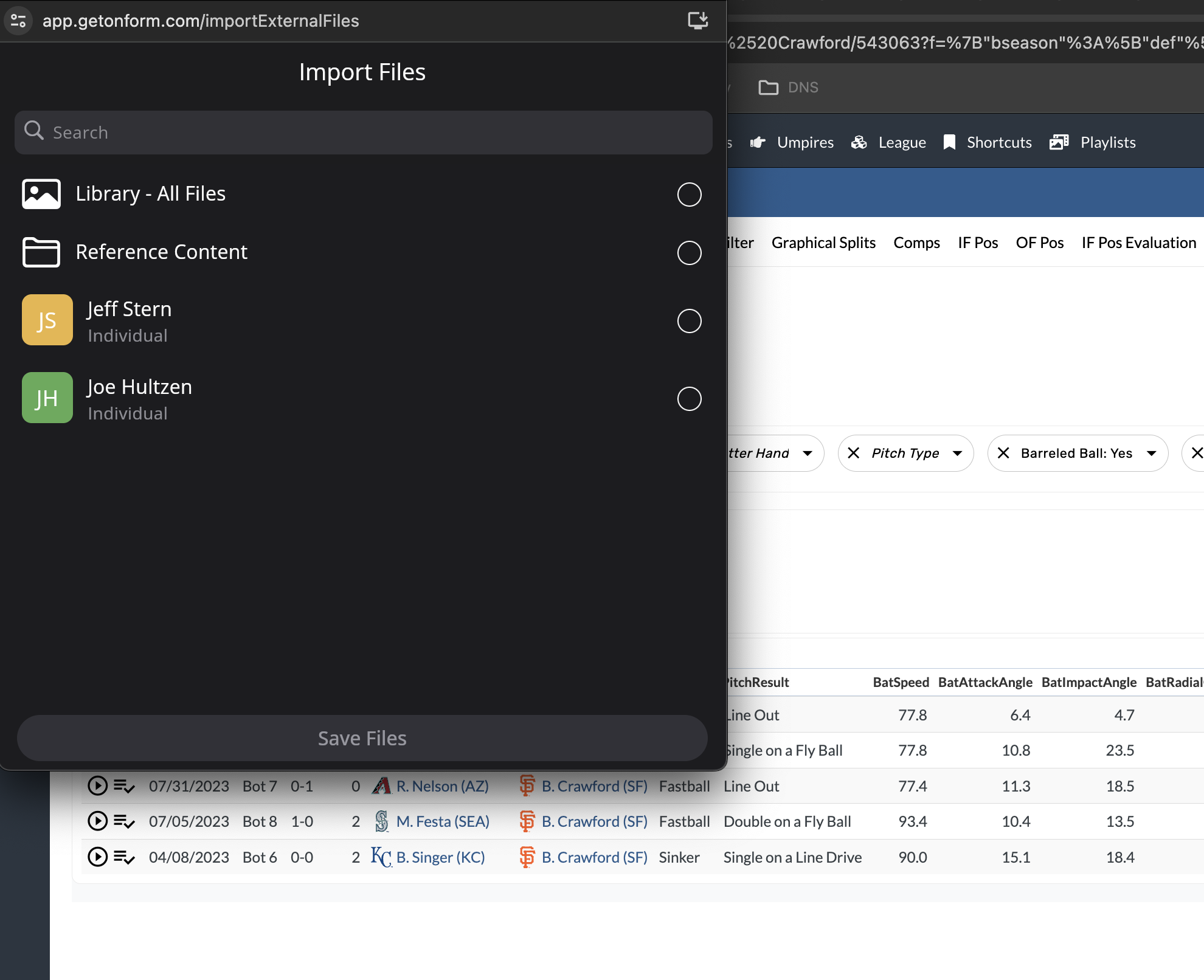Click the Save Files button
1204x980 pixels.
pyautogui.click(x=362, y=738)
